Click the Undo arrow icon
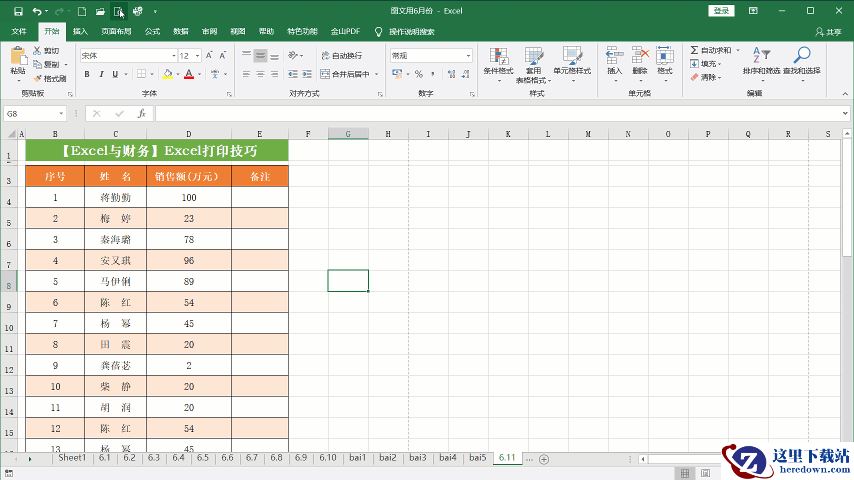This screenshot has height=480, width=854. click(37, 11)
